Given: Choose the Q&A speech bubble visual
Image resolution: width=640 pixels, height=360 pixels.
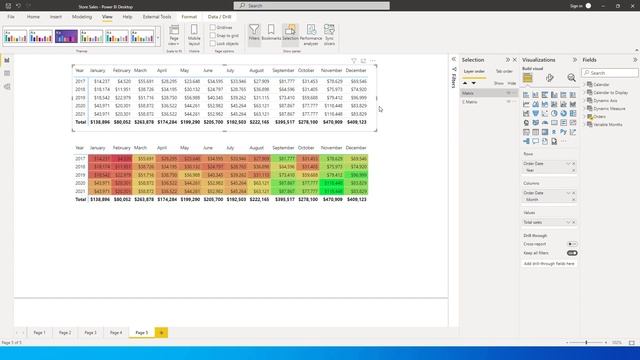Looking at the screenshot, I should 535,141.
